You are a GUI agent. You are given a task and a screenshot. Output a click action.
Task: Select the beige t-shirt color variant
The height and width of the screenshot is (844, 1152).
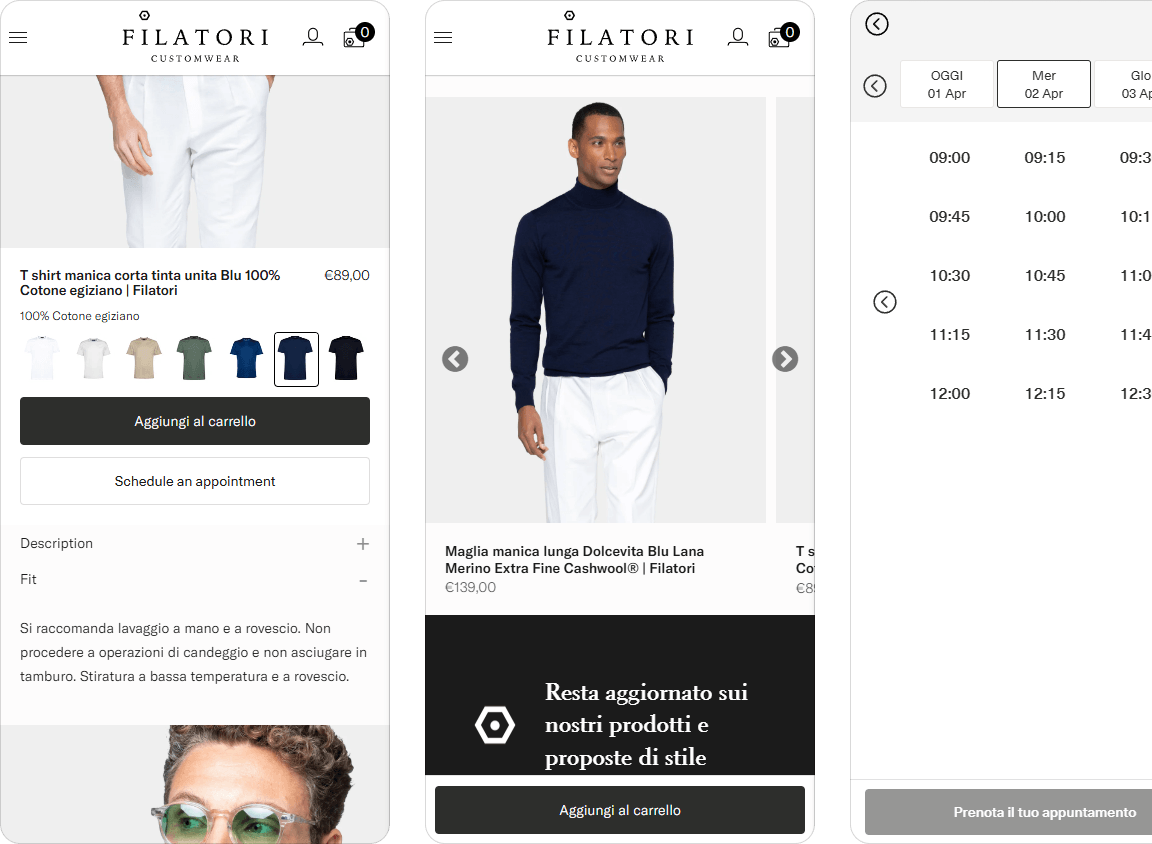[x=144, y=358]
